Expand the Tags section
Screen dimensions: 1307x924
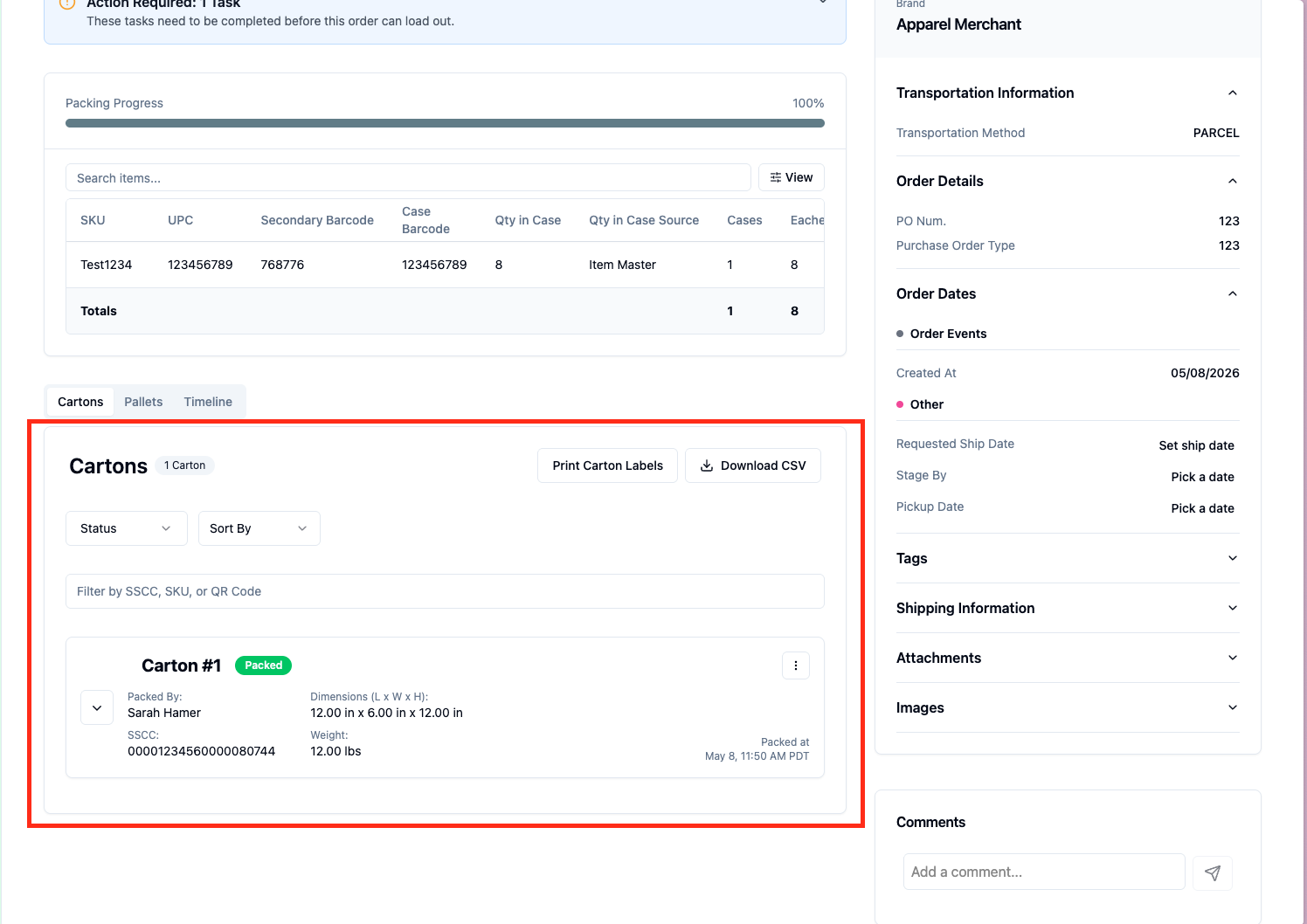[1232, 558]
